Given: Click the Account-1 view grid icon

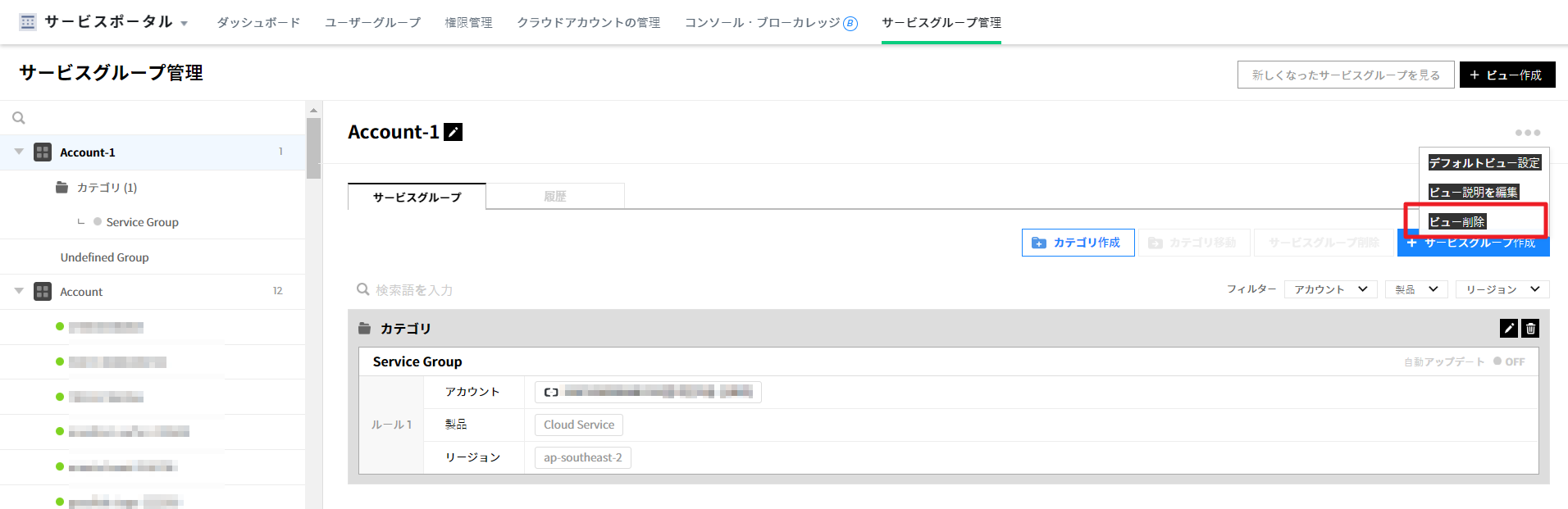Looking at the screenshot, I should (x=43, y=152).
